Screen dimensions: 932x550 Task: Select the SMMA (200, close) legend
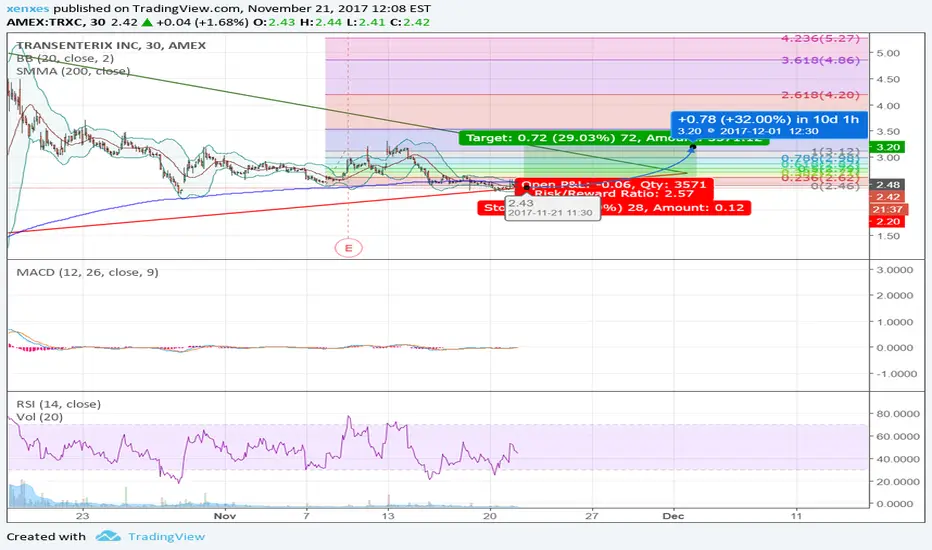[73, 71]
